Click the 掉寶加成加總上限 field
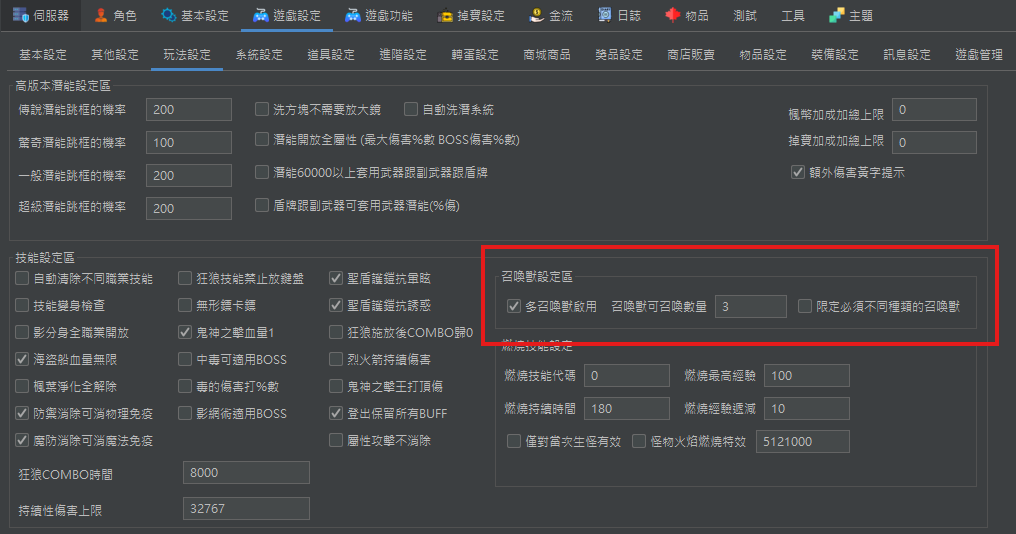This screenshot has height=534, width=1016. 934,143
